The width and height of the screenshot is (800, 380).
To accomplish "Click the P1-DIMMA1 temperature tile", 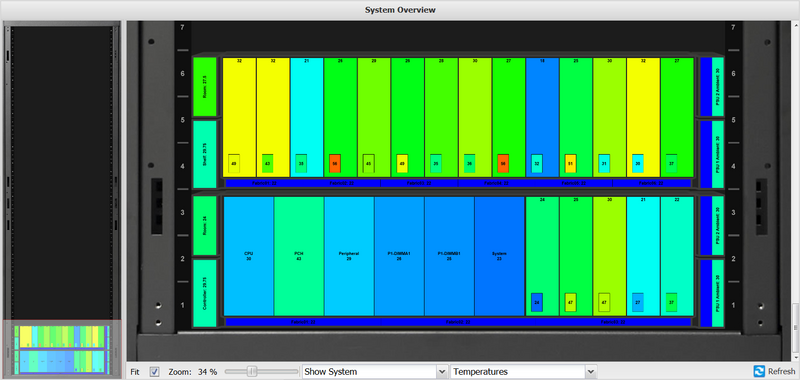I will [x=399, y=256].
